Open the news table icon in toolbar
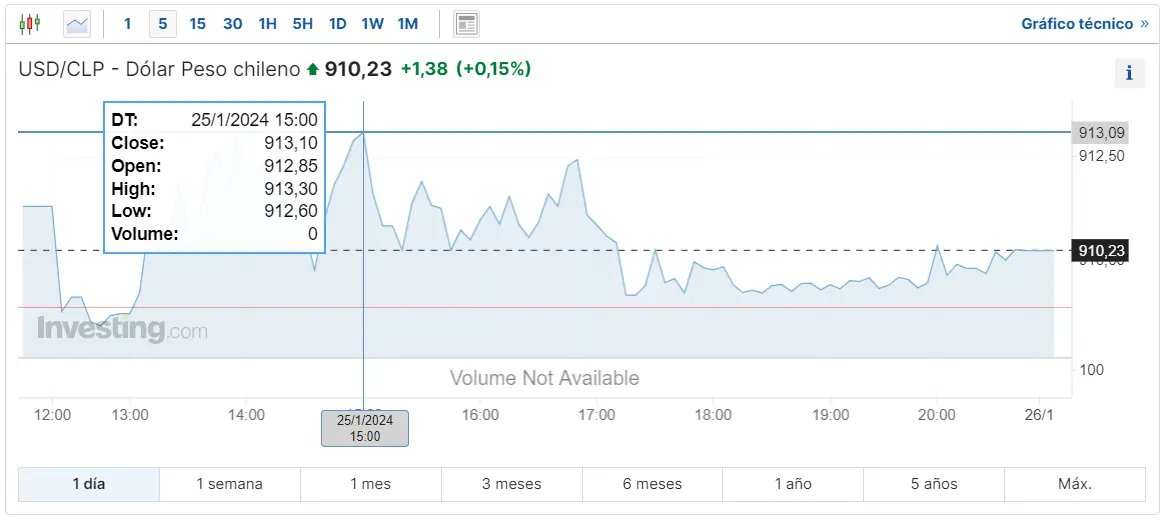1167x522 pixels. [x=467, y=24]
